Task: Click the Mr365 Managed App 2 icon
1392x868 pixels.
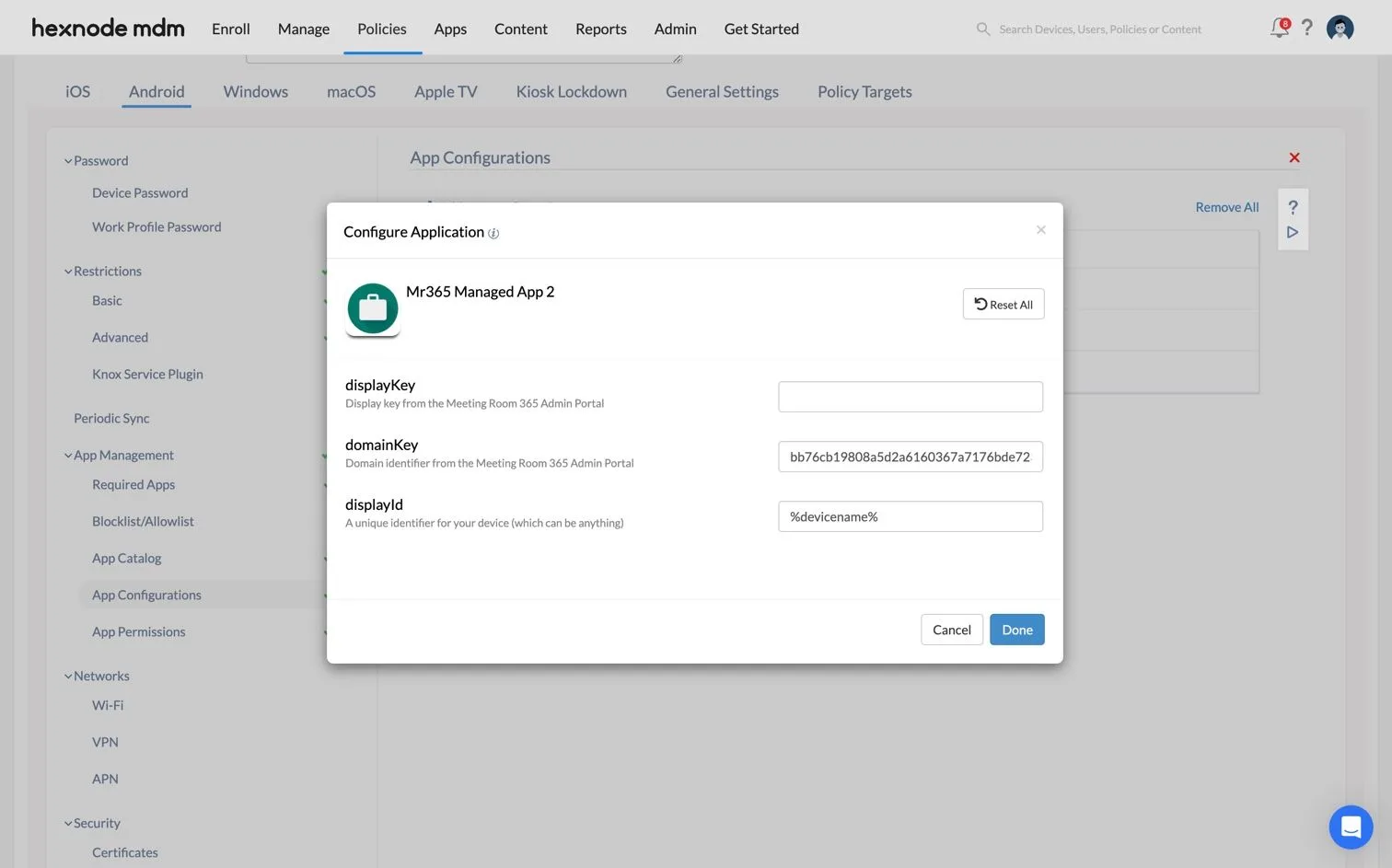Action: point(373,310)
